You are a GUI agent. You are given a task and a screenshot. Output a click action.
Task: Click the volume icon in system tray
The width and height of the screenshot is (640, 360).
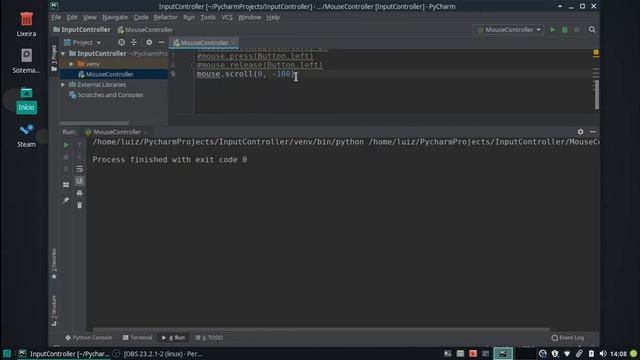click(603, 353)
